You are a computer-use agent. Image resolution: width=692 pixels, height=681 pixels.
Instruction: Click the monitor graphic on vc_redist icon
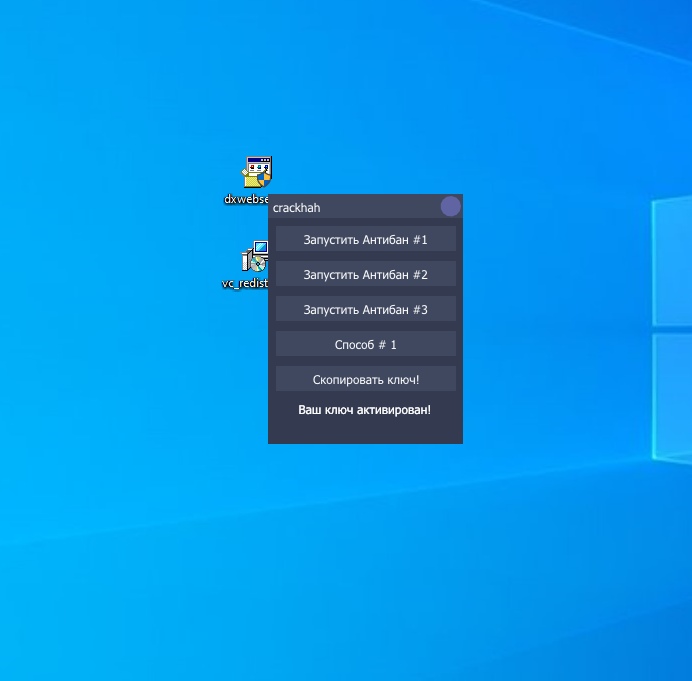(x=261, y=247)
